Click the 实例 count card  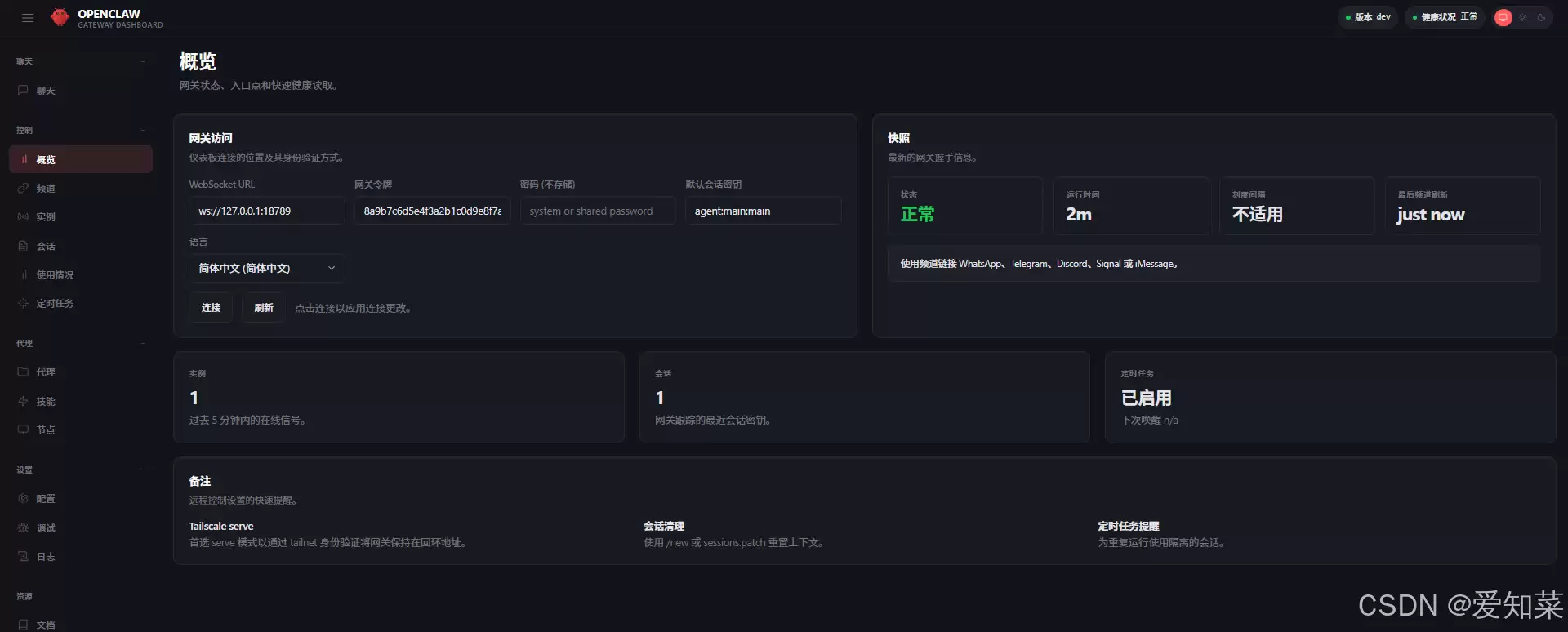point(399,397)
